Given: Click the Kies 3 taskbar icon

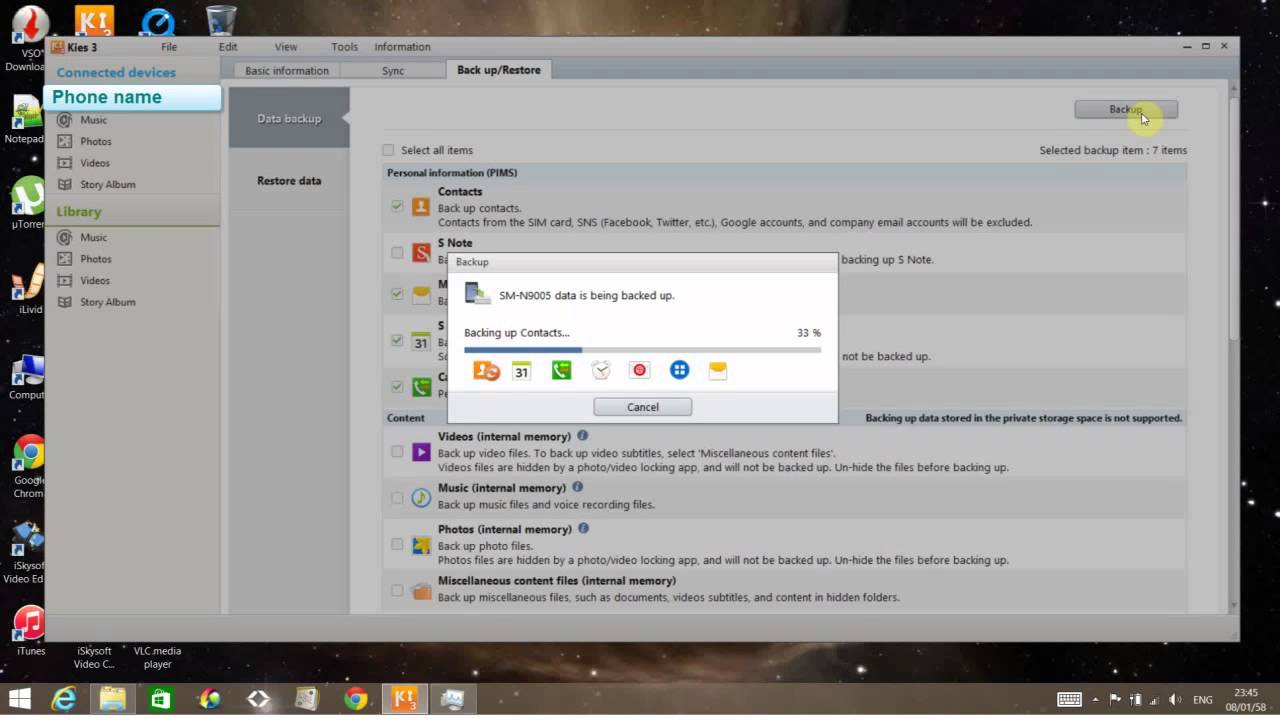Looking at the screenshot, I should pyautogui.click(x=405, y=699).
